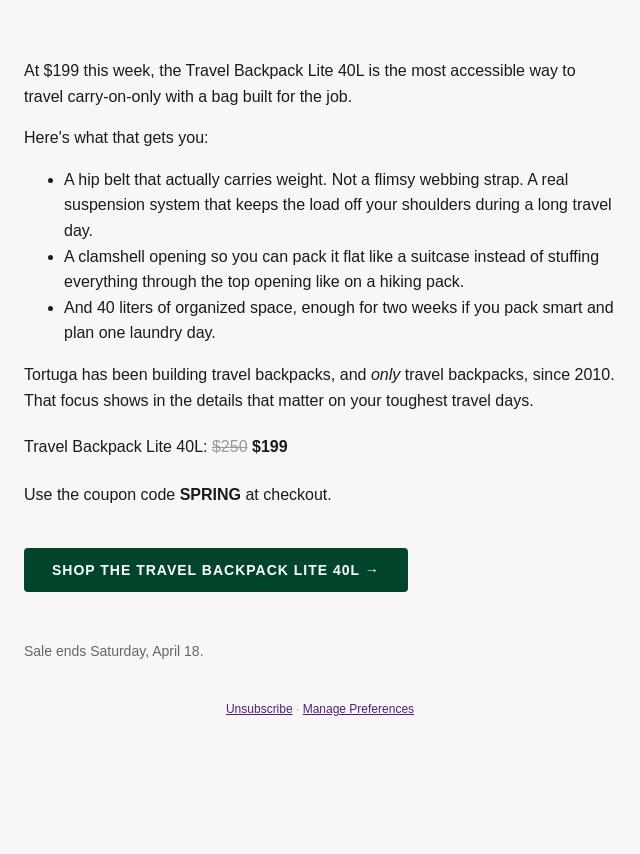Click the Shop the Travel Backpack Lite 40L button

click(215, 570)
